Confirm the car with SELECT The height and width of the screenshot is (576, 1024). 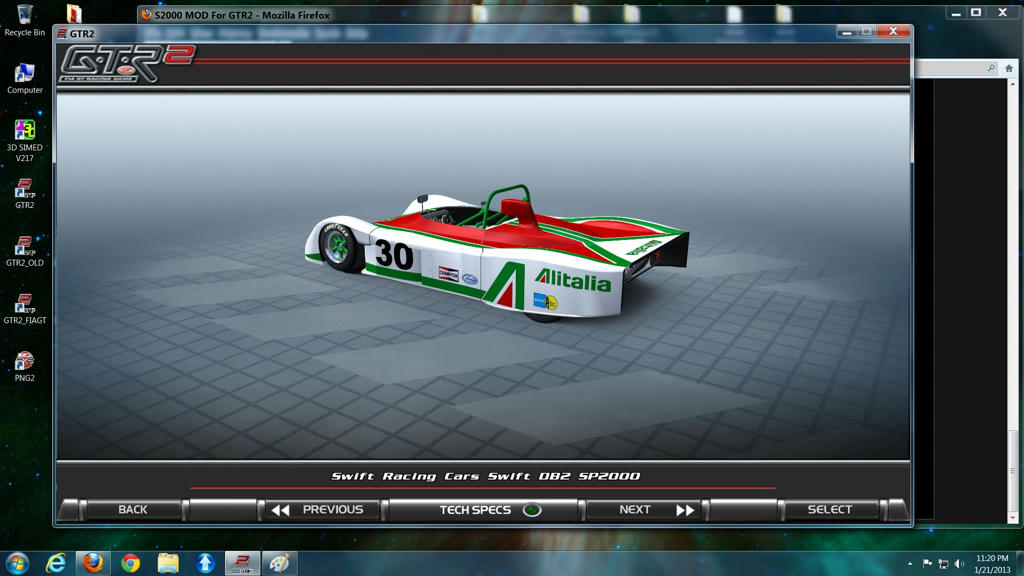[x=829, y=509]
